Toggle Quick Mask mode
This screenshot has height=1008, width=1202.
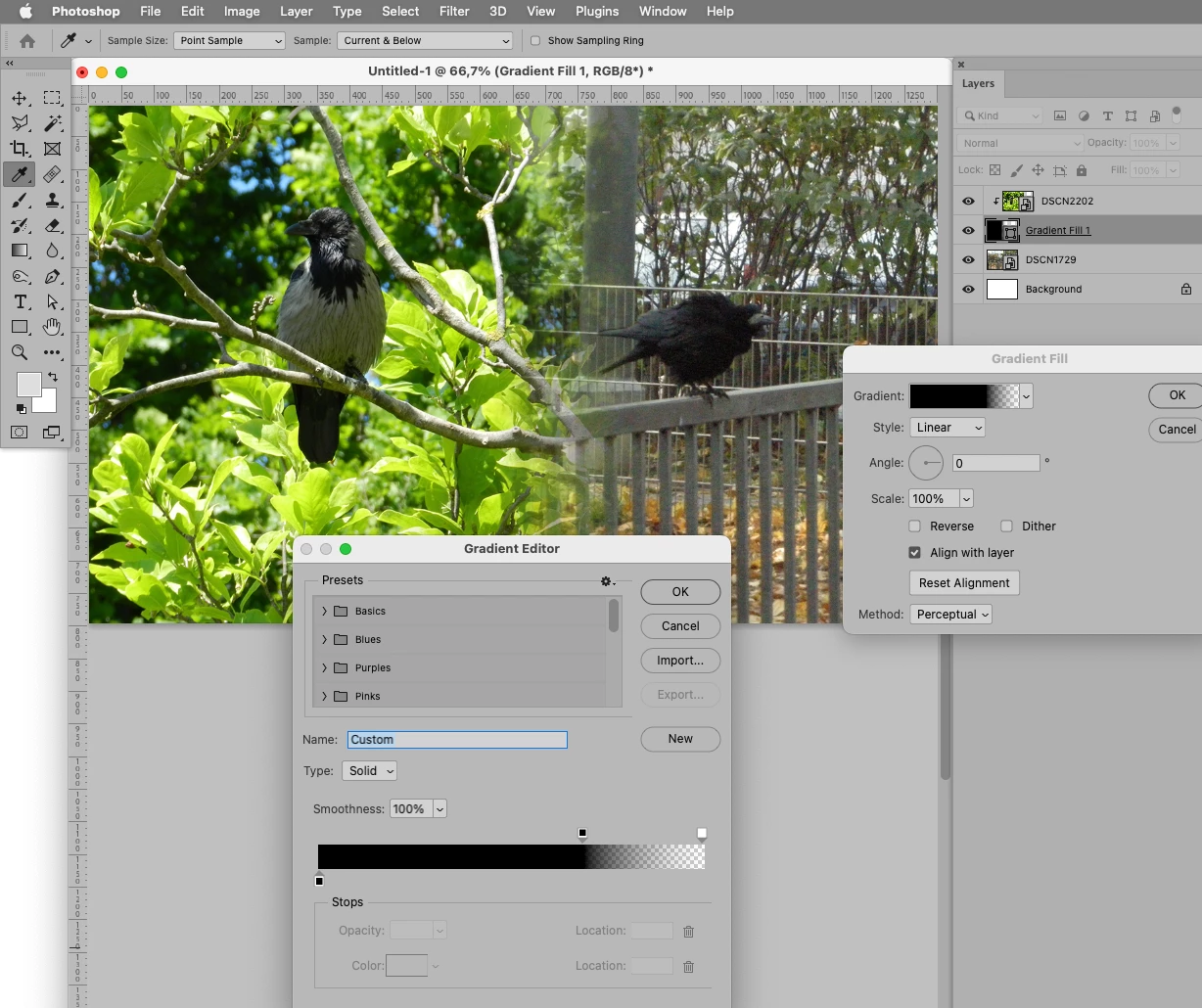20,432
